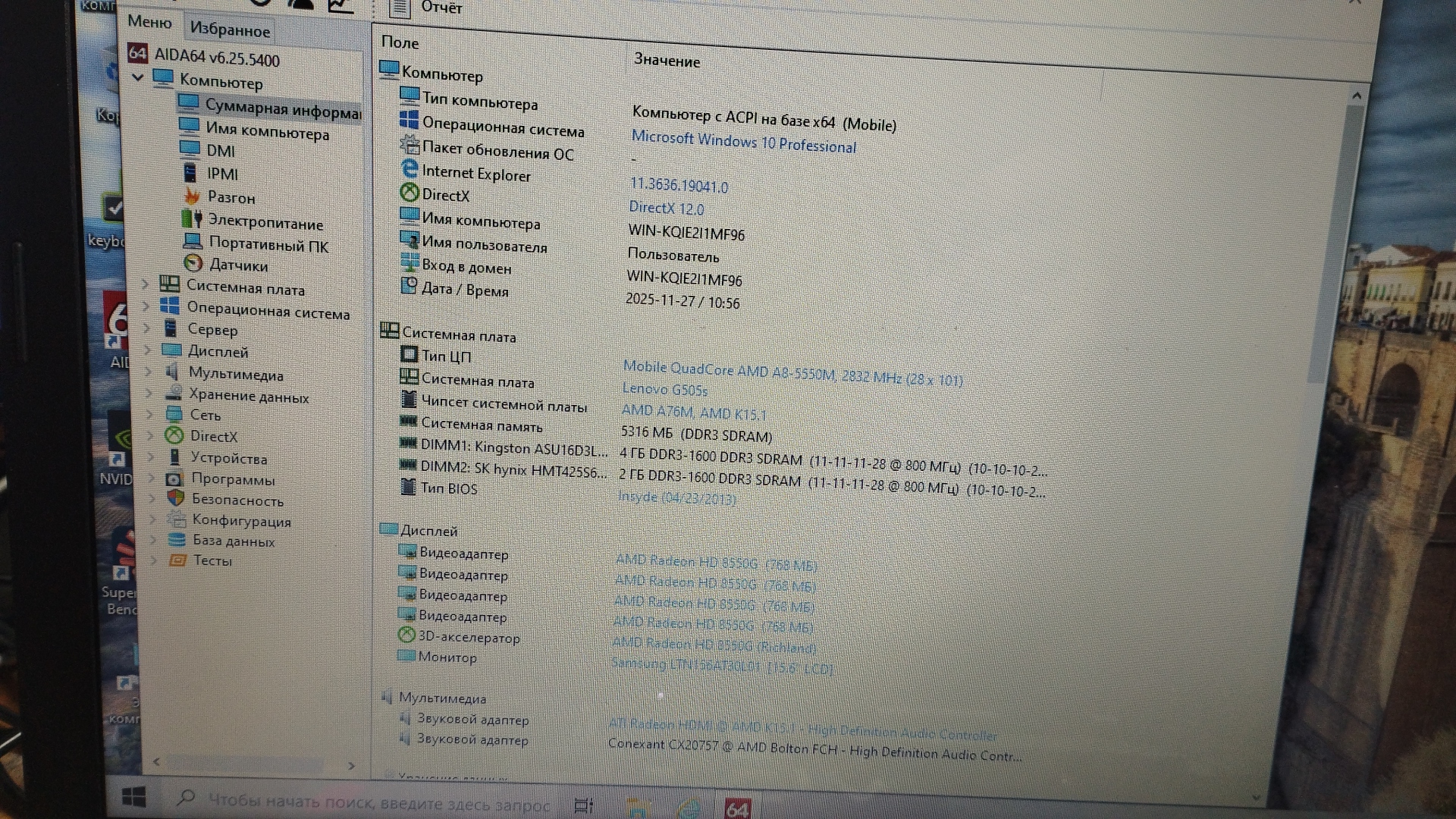Viewport: 1456px width, 819px height.
Task: Click Lenovo G505s motherboard link
Action: [x=664, y=390]
